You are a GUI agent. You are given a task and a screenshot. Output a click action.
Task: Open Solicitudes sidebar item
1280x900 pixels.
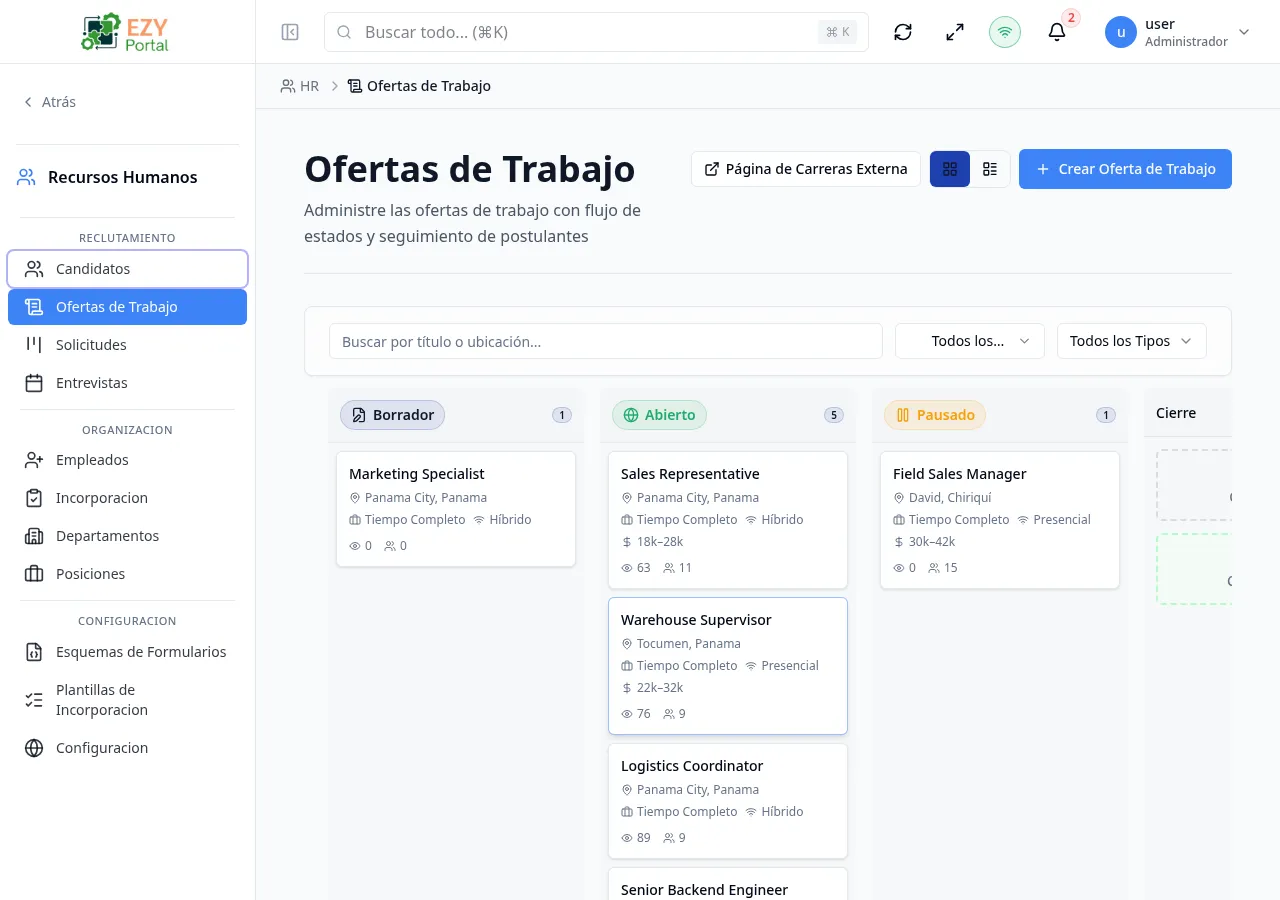(127, 345)
